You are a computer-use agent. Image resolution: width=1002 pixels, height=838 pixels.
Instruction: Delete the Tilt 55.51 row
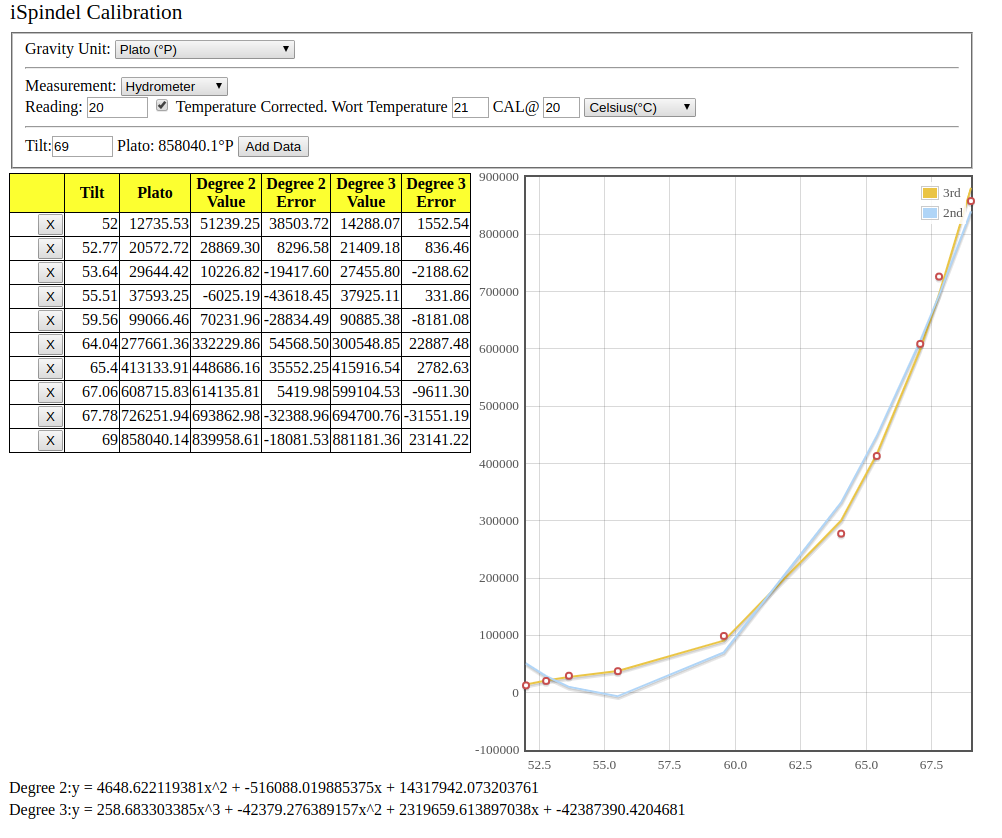tap(50, 297)
